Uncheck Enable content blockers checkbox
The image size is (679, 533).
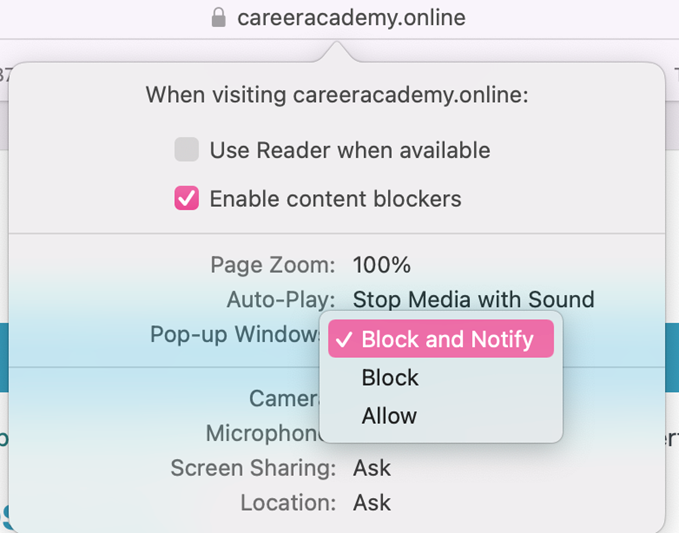click(x=187, y=198)
